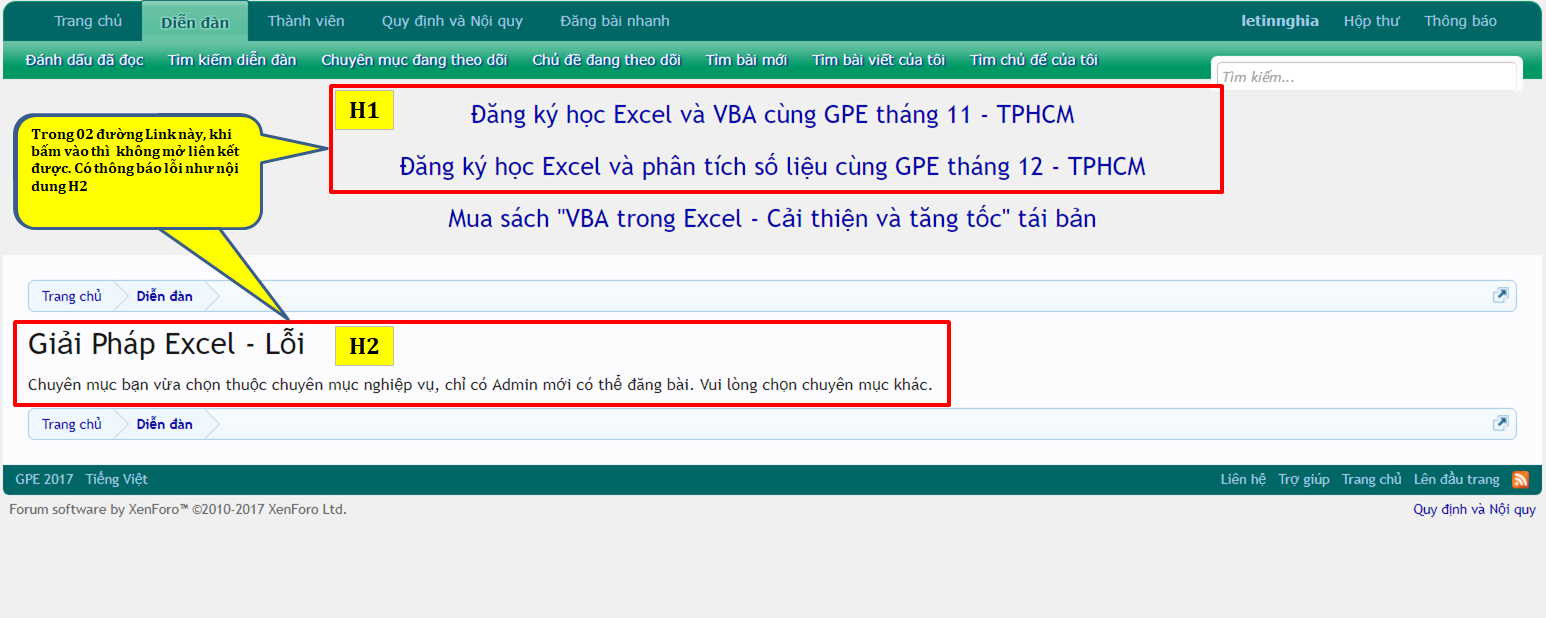
Task: Click Trợ giúp footer link
Action: pos(1304,480)
